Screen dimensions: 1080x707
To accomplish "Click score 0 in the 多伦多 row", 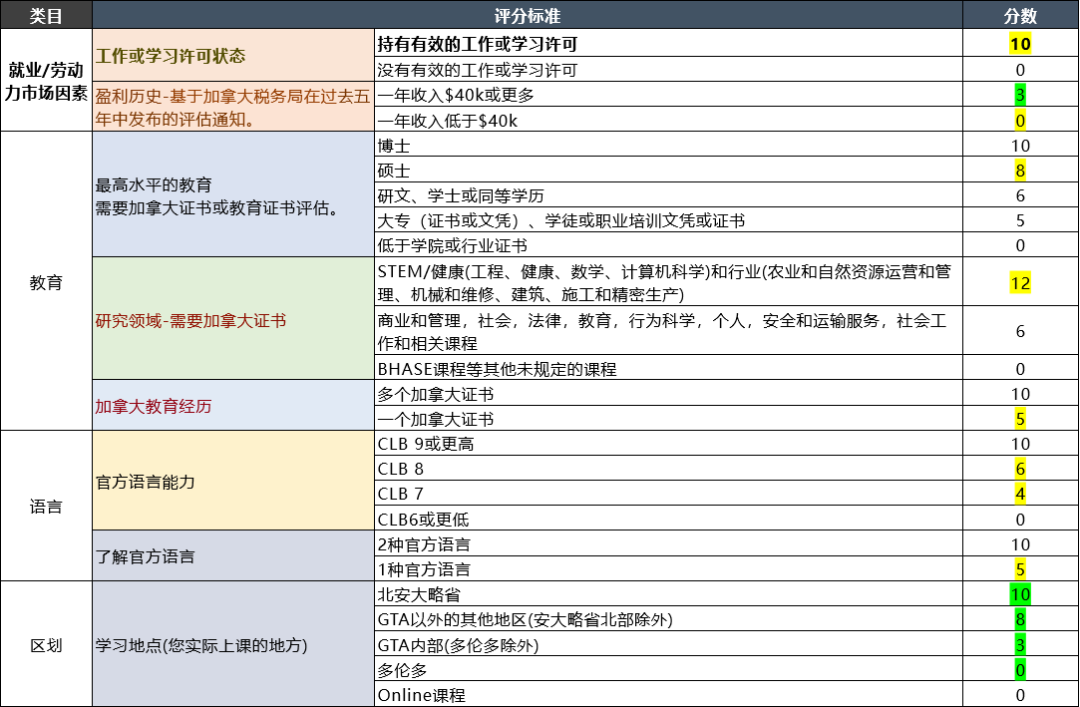I will [1020, 668].
